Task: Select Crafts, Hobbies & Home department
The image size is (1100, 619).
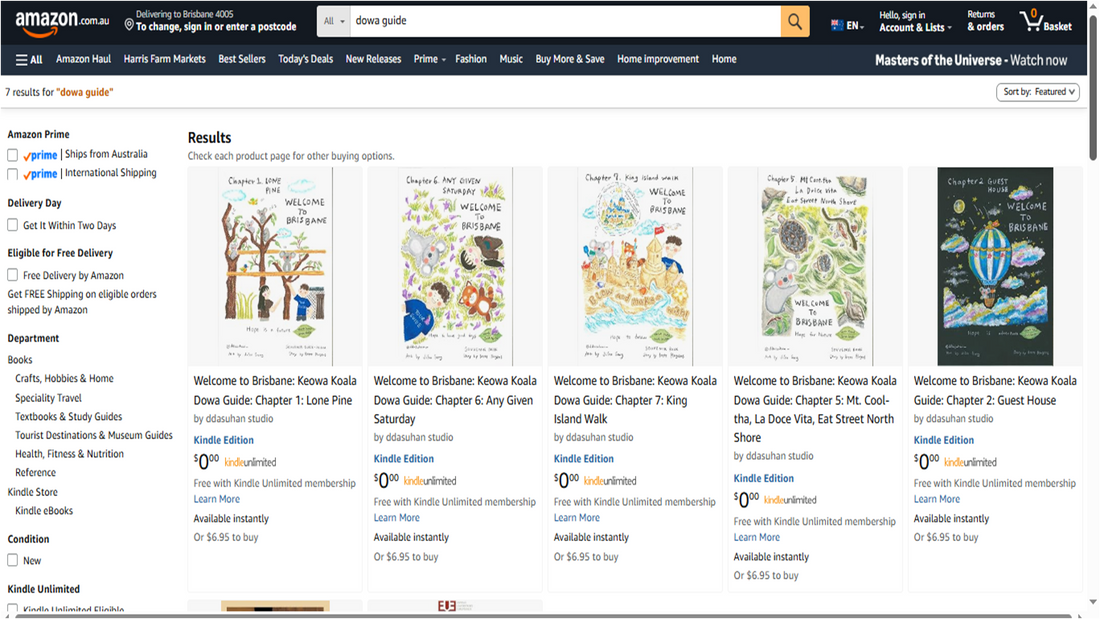Action: (65, 378)
